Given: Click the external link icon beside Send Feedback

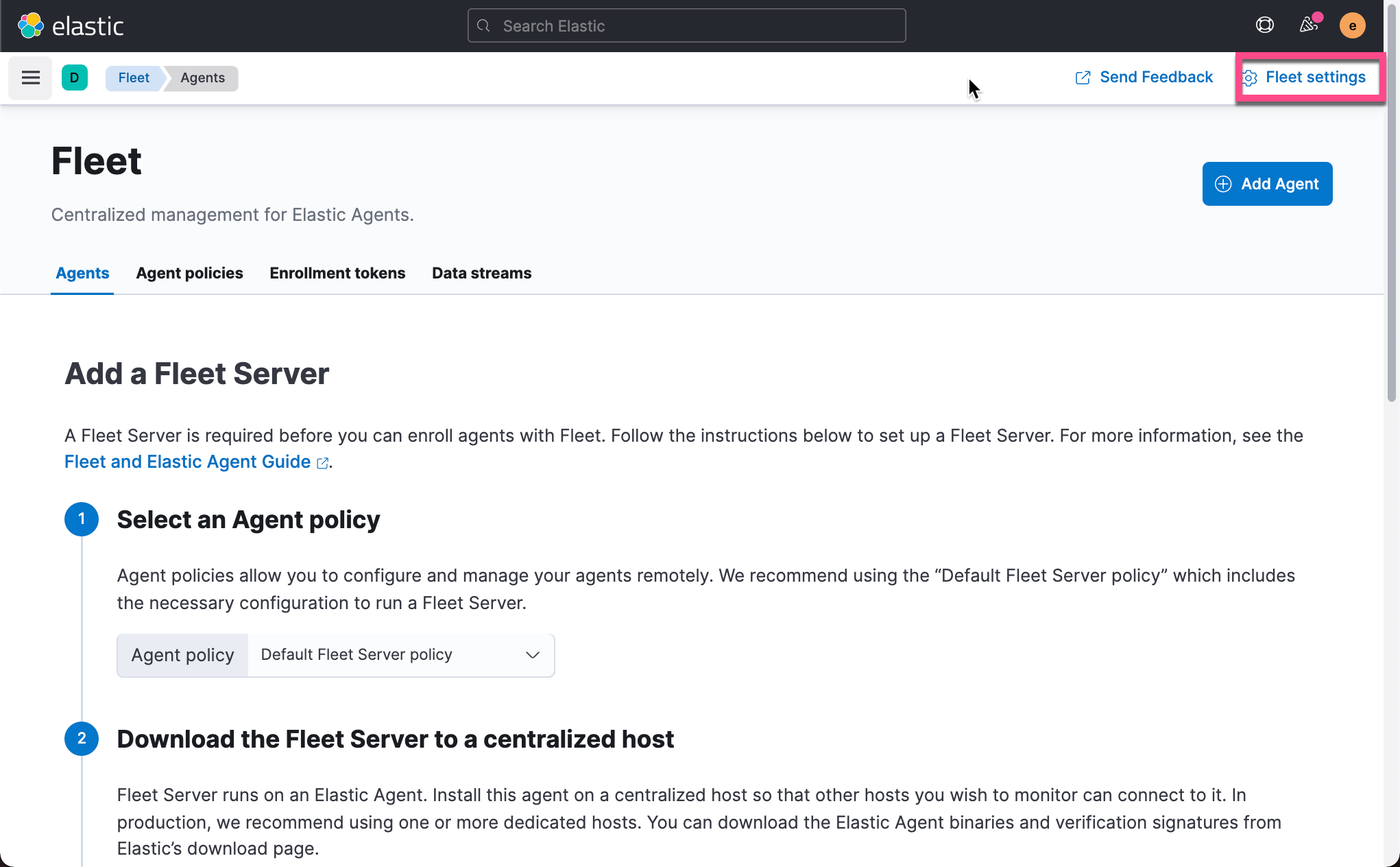Looking at the screenshot, I should click(x=1083, y=78).
